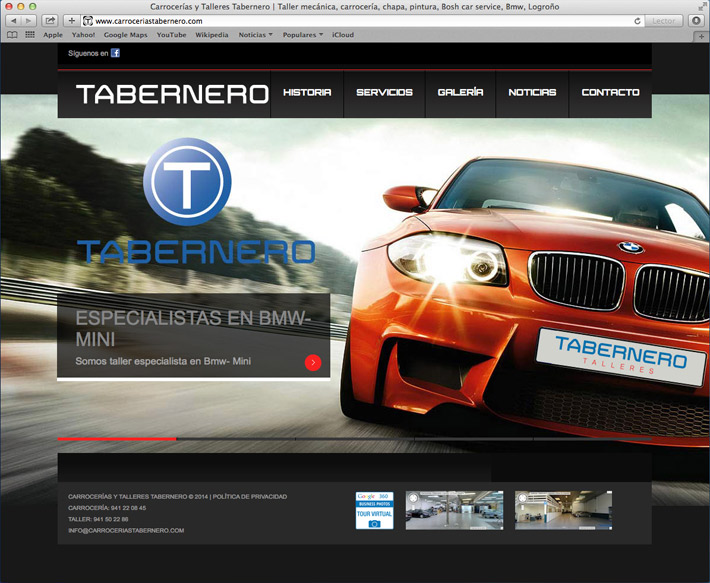Image resolution: width=710 pixels, height=583 pixels.
Task: Open the reading list book icon
Action: [12, 35]
